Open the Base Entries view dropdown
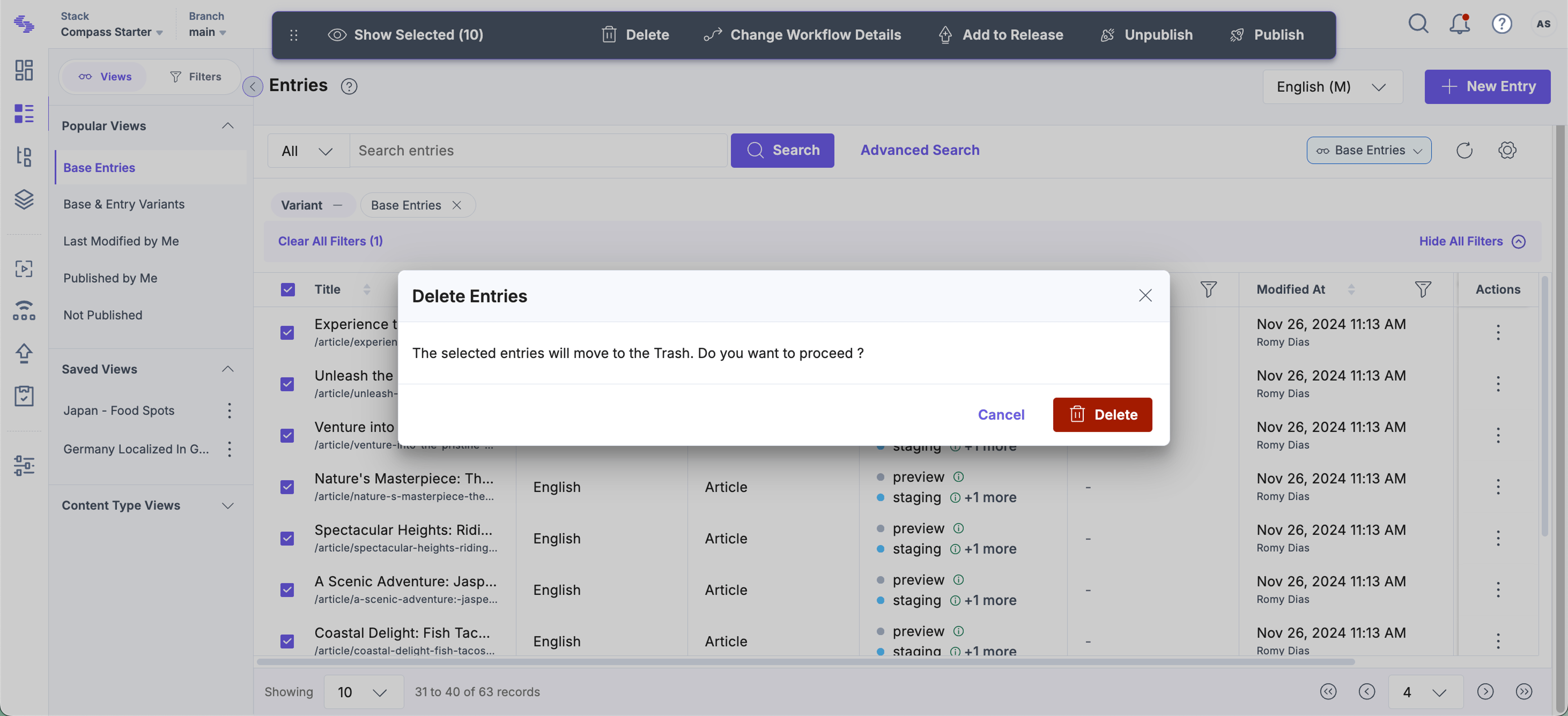Image resolution: width=1568 pixels, height=716 pixels. 1369,150
